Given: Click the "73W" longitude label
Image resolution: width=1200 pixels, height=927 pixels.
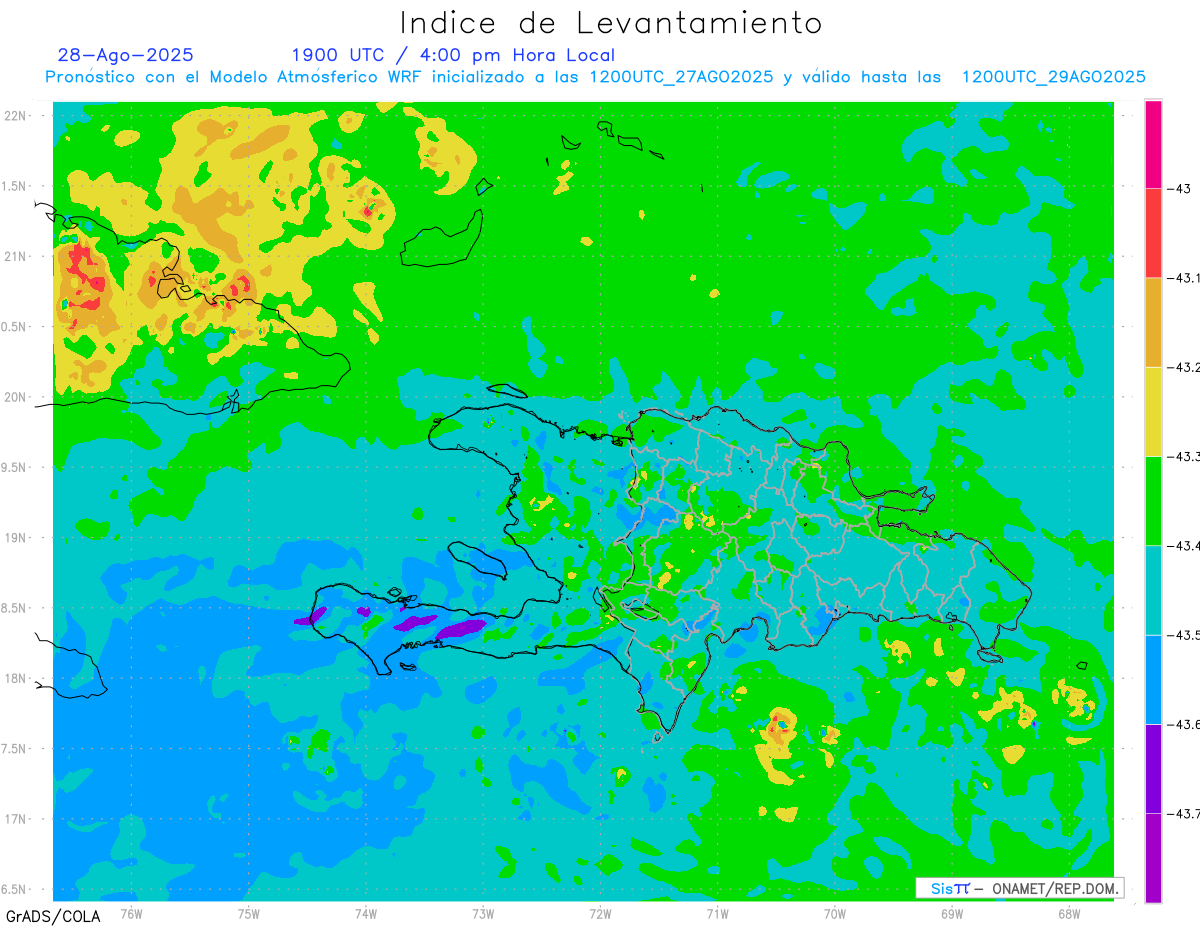Looking at the screenshot, I should click(482, 913).
